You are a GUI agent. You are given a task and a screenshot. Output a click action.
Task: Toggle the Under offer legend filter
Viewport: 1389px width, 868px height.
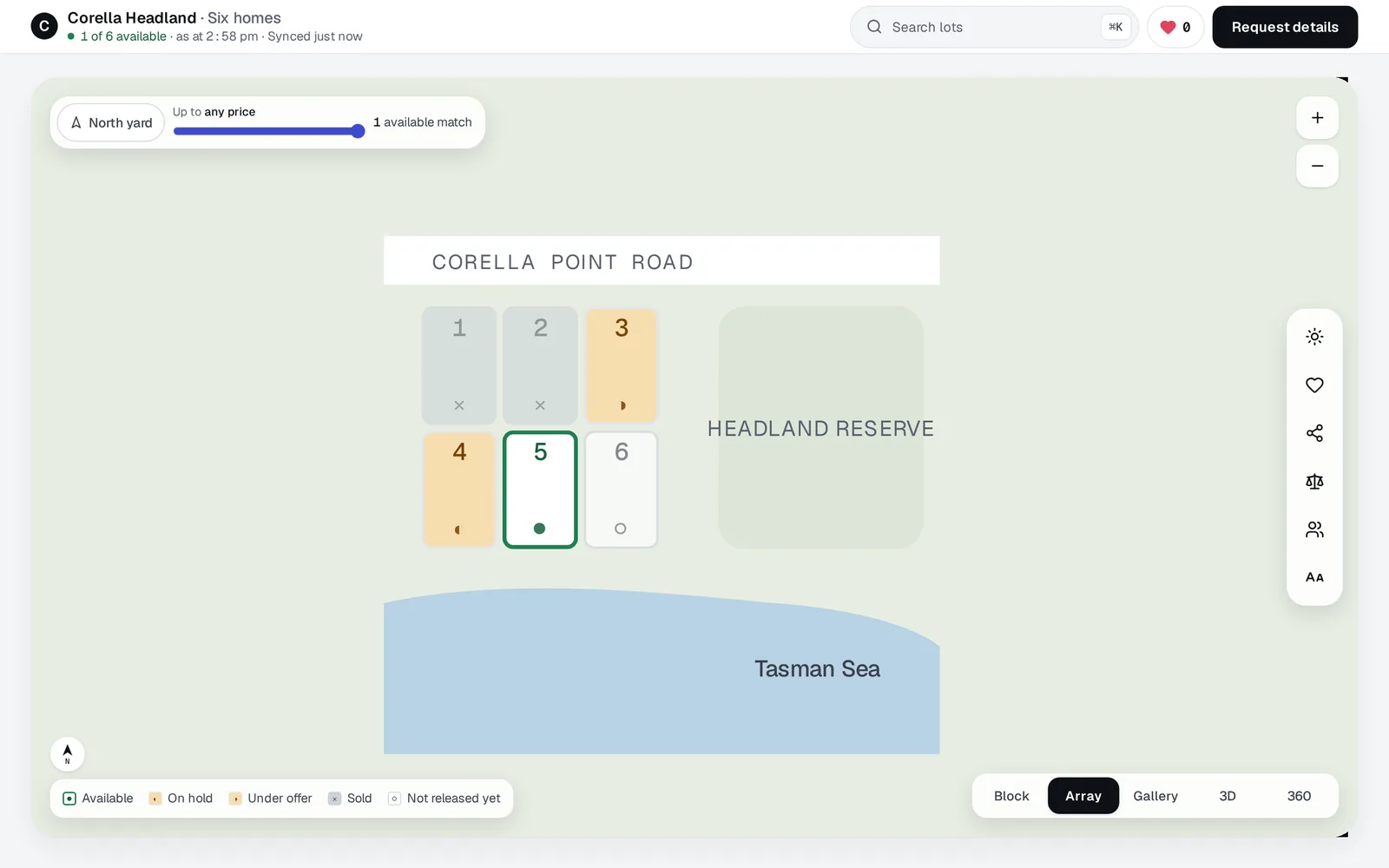[x=270, y=799]
